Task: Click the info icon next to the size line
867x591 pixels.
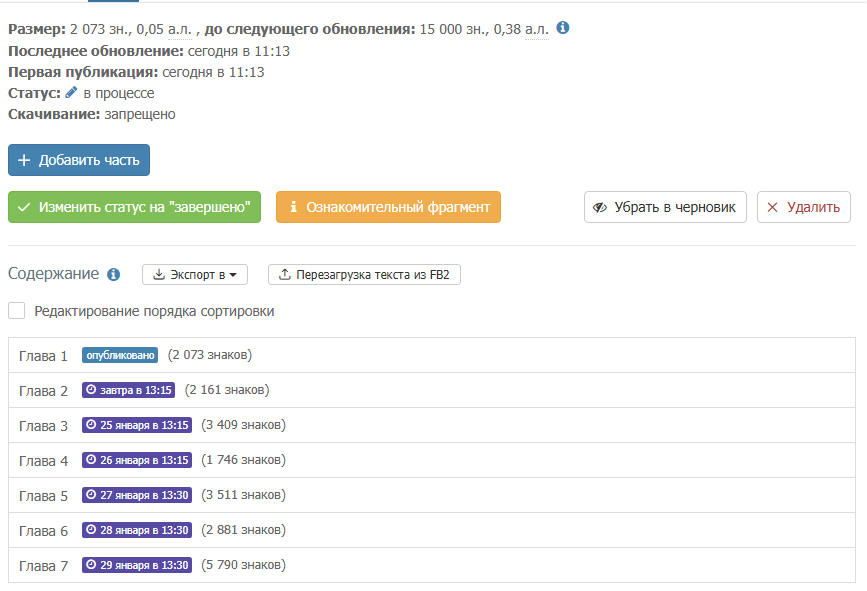Action: tap(563, 28)
